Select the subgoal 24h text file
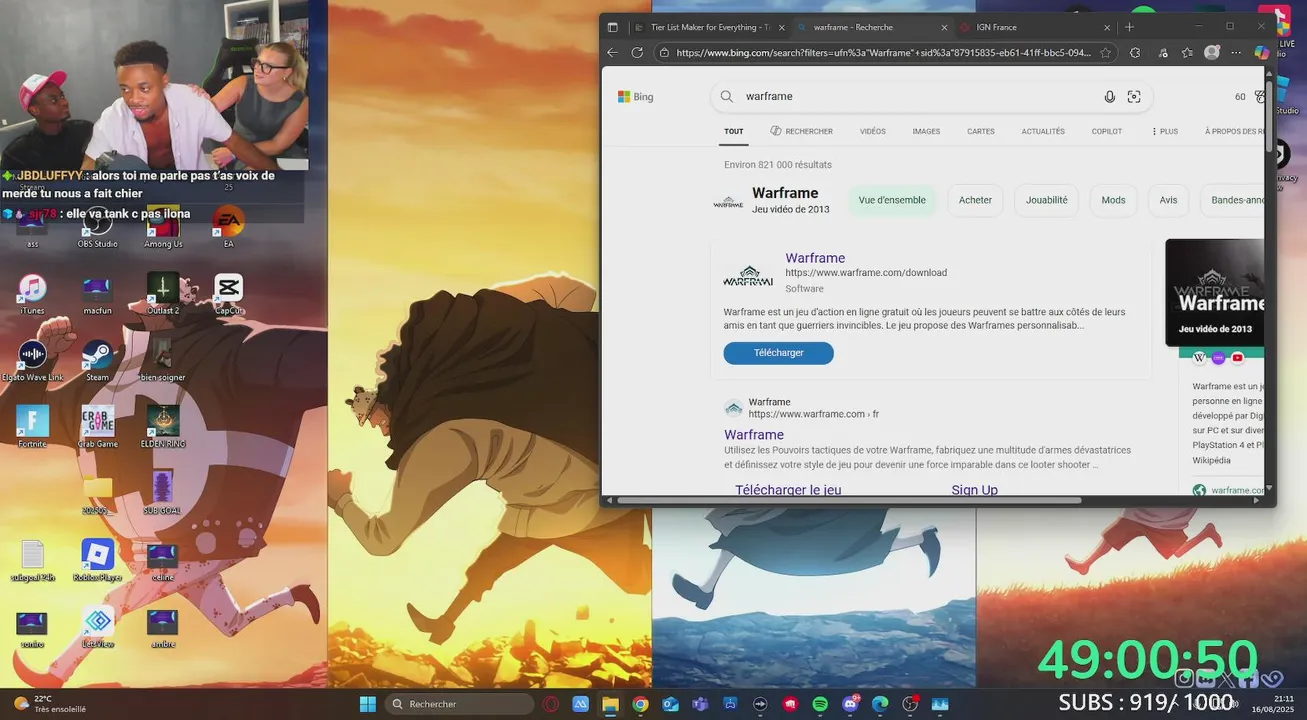Viewport: 1307px width, 720px height. coord(32,561)
